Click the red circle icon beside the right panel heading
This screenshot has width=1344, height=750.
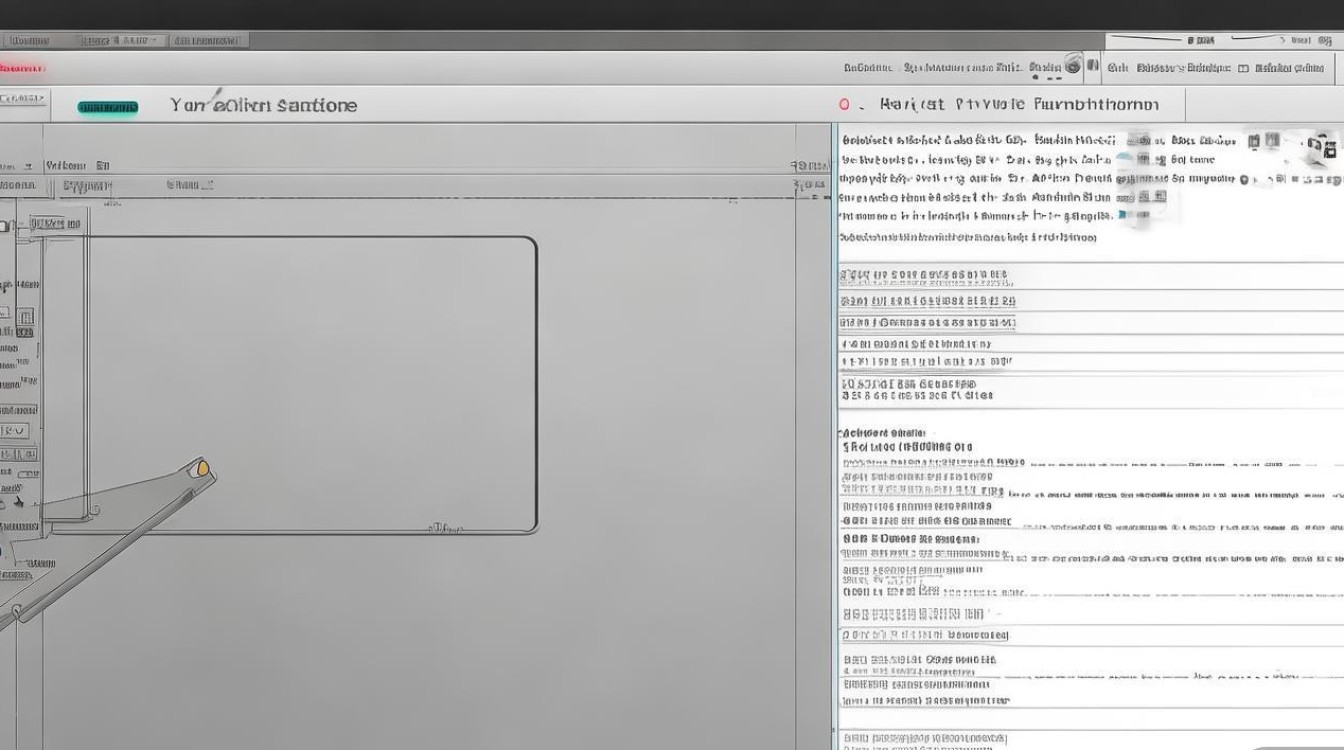(845, 104)
